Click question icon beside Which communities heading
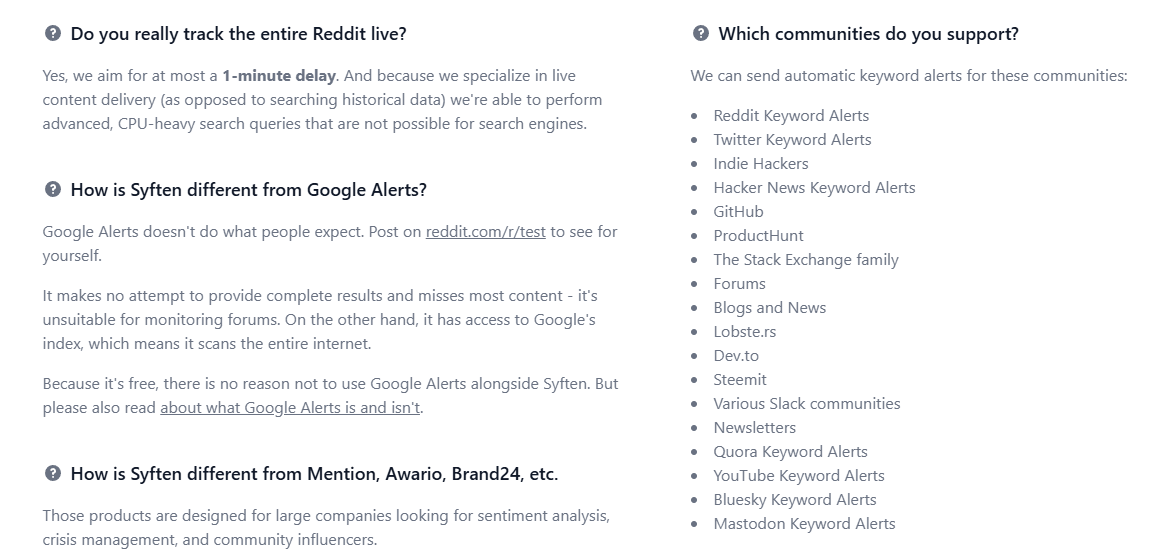1152x559 pixels. coord(701,33)
